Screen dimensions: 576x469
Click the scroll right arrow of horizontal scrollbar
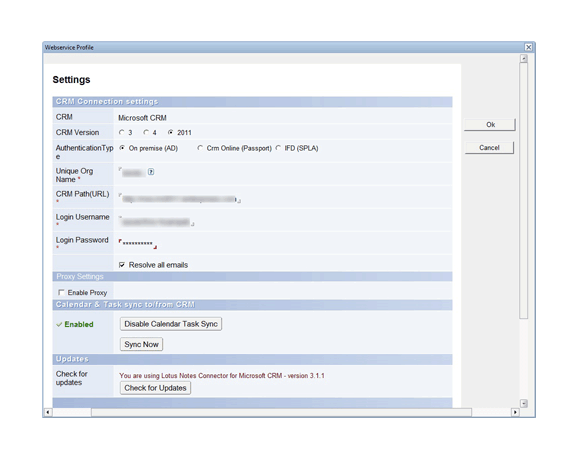click(515, 412)
